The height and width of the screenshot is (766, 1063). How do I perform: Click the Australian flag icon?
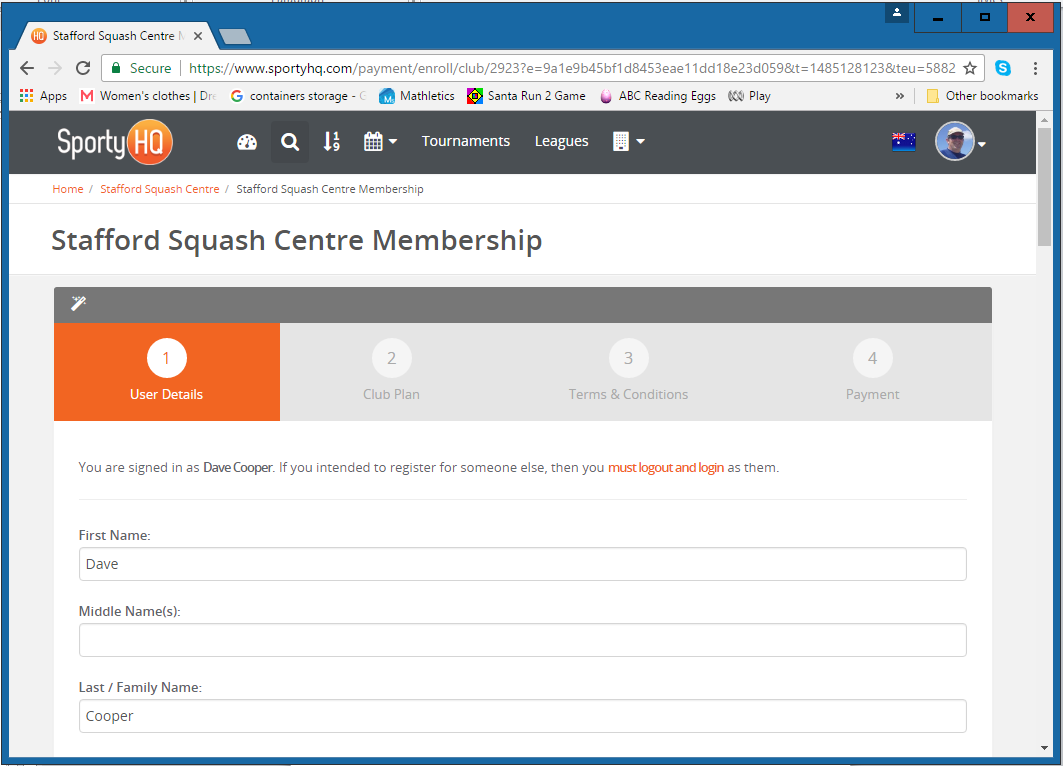tap(903, 141)
